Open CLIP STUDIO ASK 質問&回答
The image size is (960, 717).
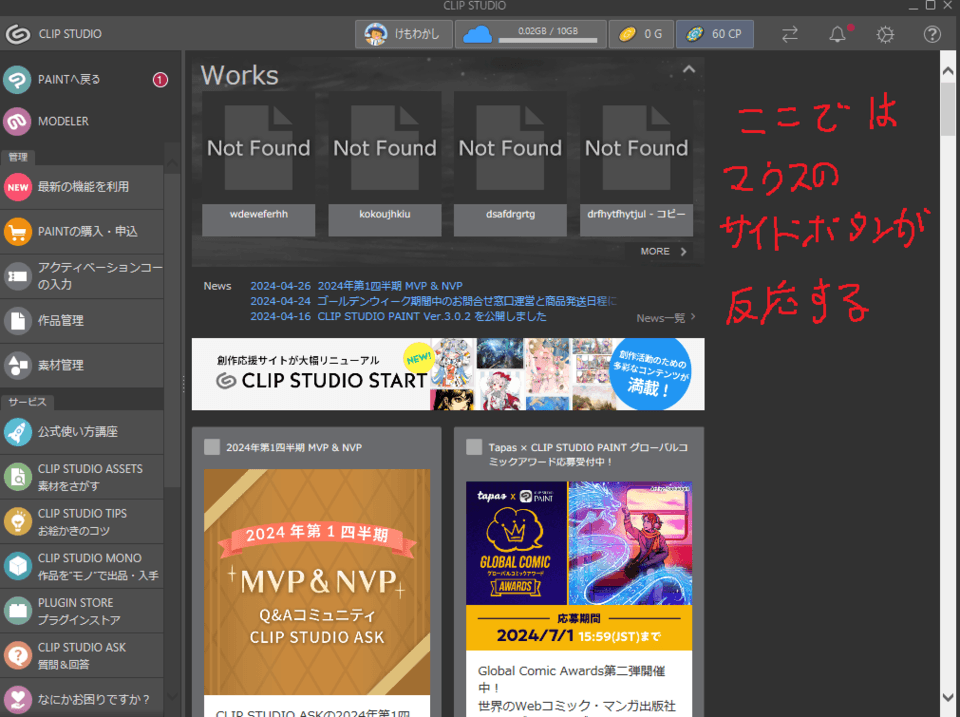82,656
